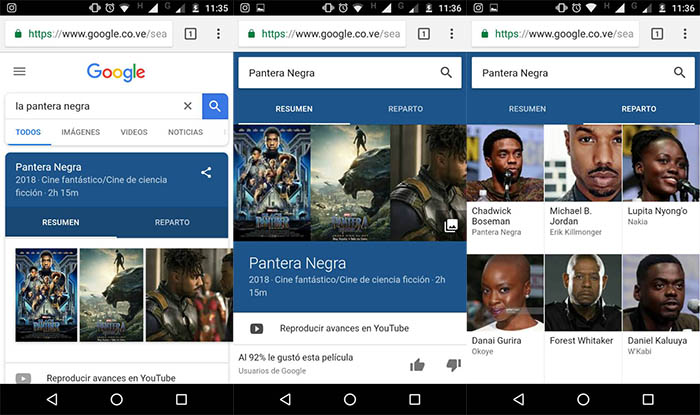
Task: Open the Black Panther poster thumbnail in the first screen
Action: point(46,295)
